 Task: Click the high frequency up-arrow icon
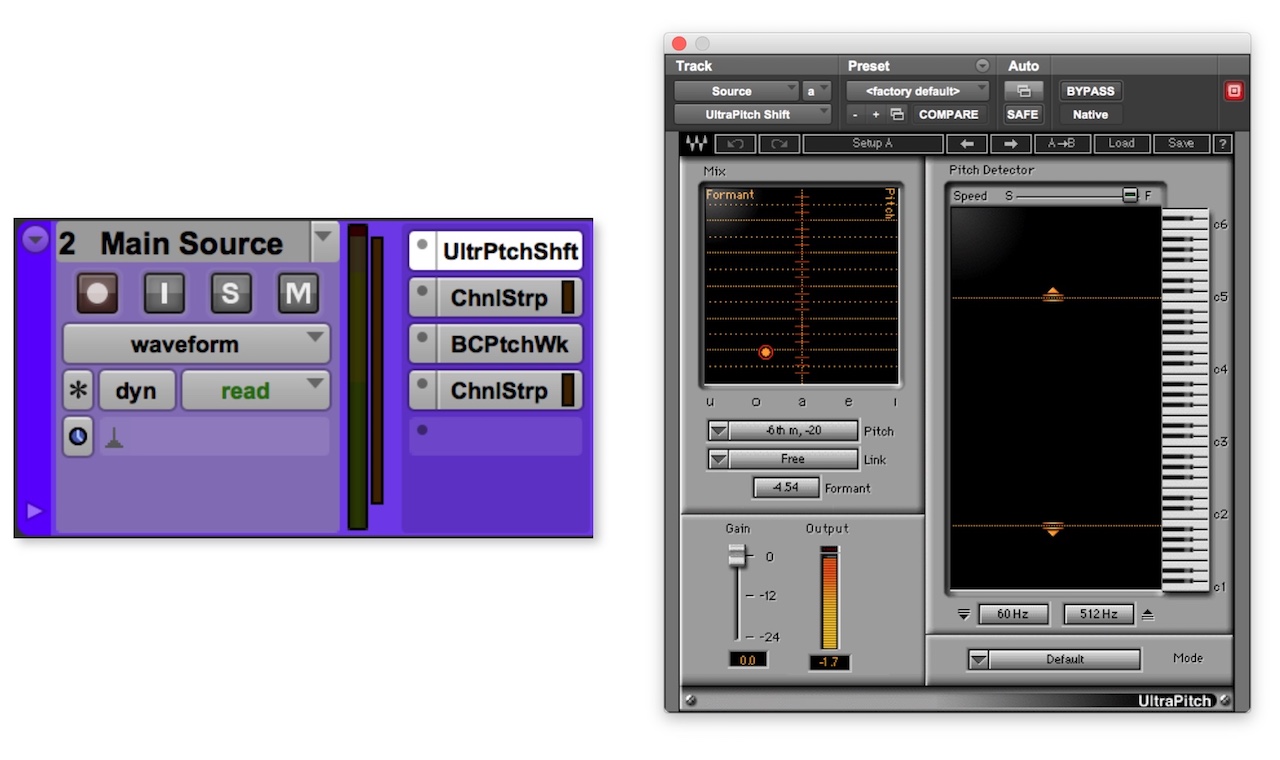click(1148, 615)
